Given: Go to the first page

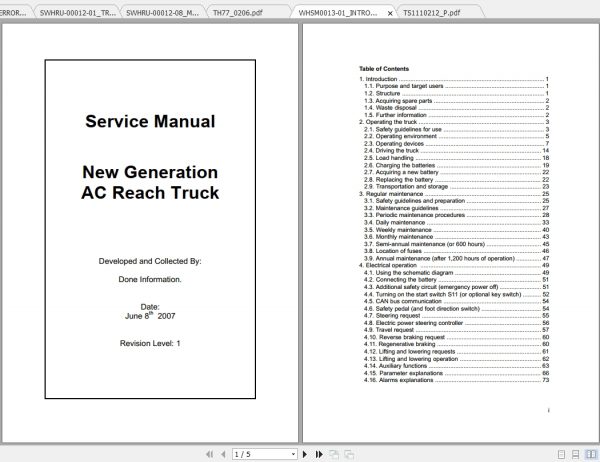Looking at the screenshot, I should click(209, 454).
